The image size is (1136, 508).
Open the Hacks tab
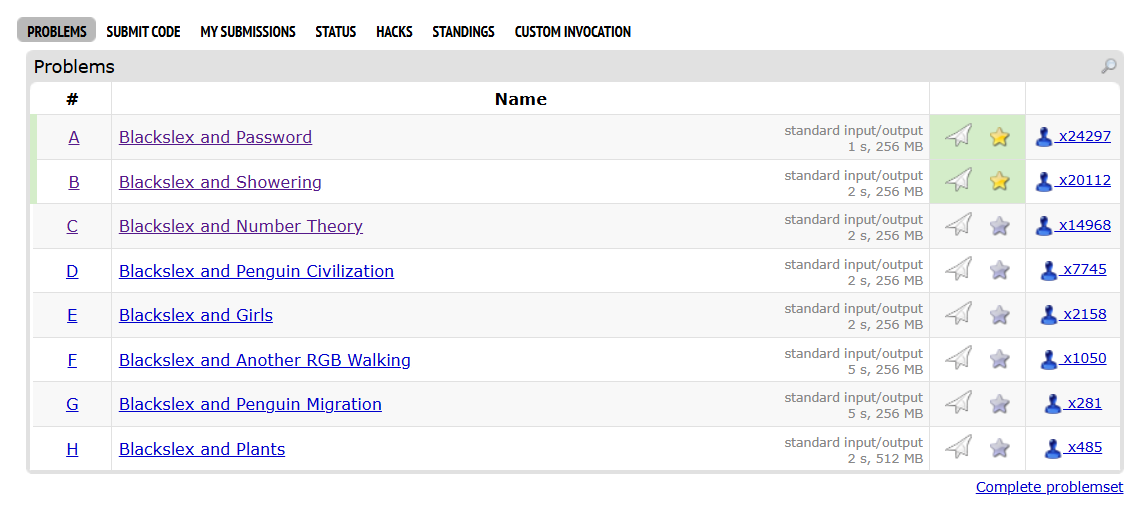(x=394, y=32)
